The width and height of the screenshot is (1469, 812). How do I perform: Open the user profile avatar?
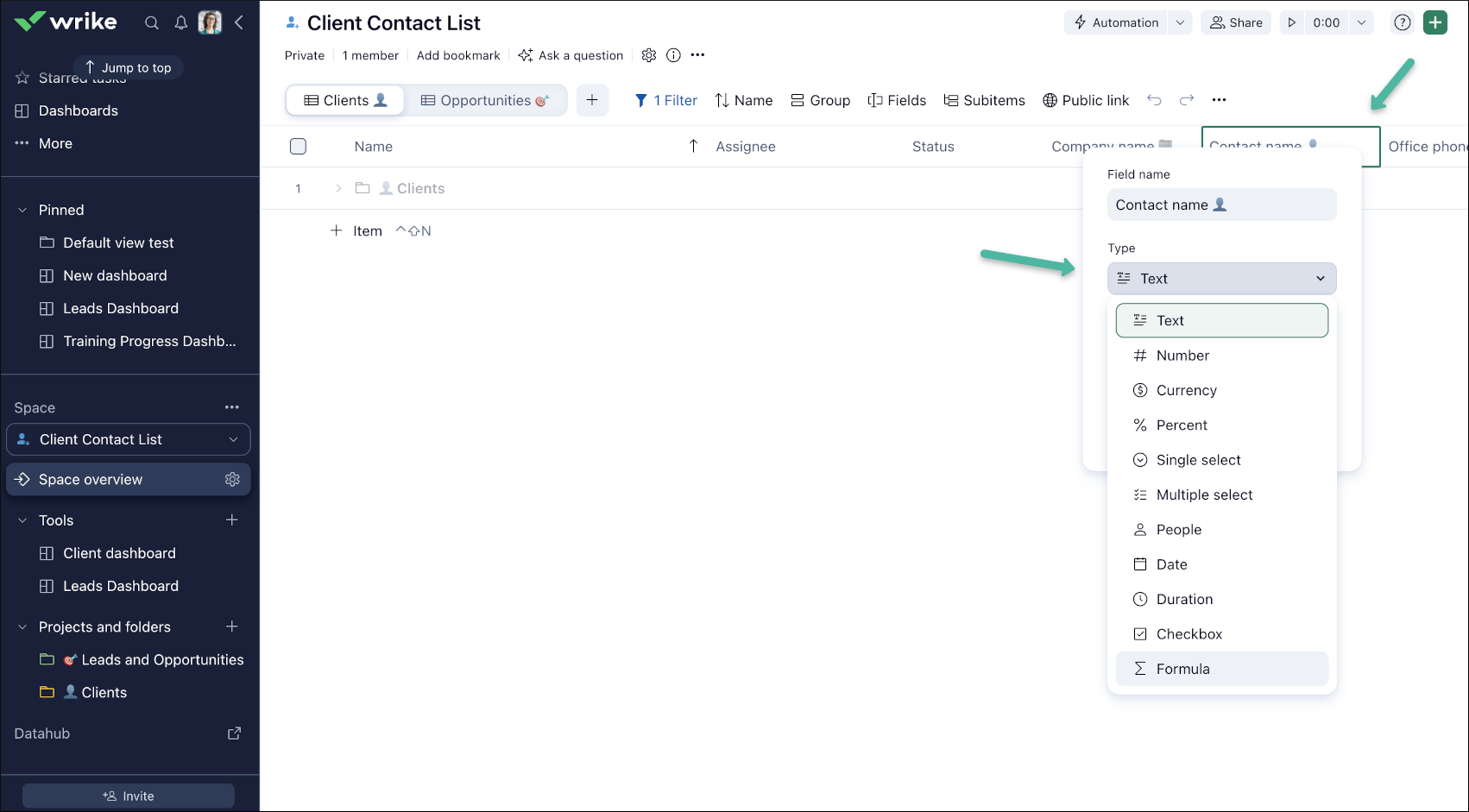point(210,22)
